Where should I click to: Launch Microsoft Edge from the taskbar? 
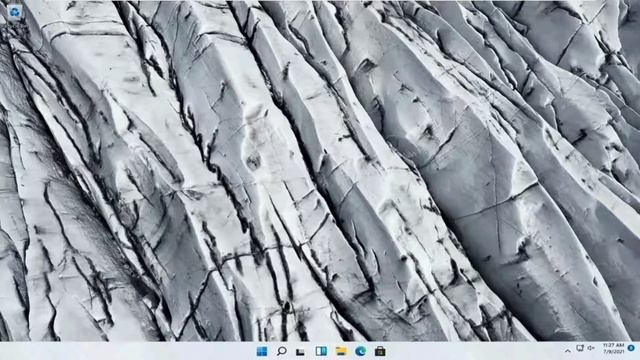coord(360,351)
